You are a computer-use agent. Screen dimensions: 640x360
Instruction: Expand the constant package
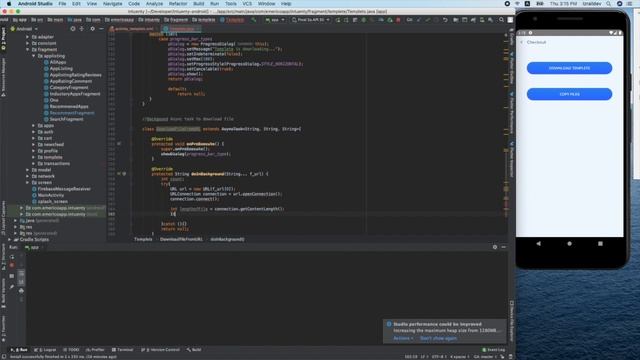pyautogui.click(x=27, y=43)
